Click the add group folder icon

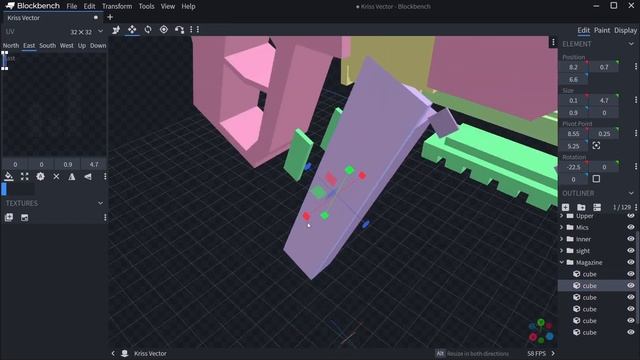581,207
